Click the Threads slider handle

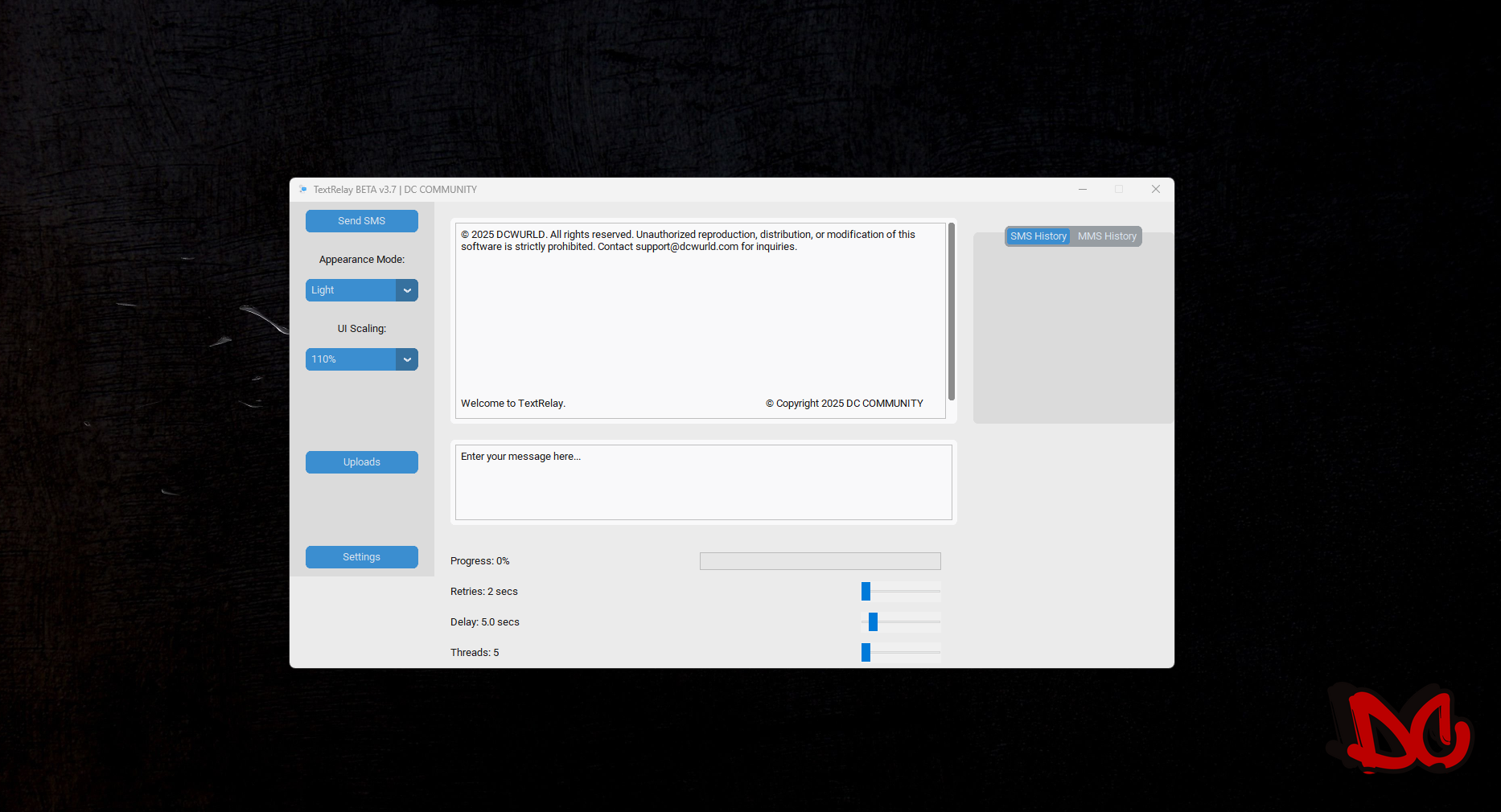[866, 653]
